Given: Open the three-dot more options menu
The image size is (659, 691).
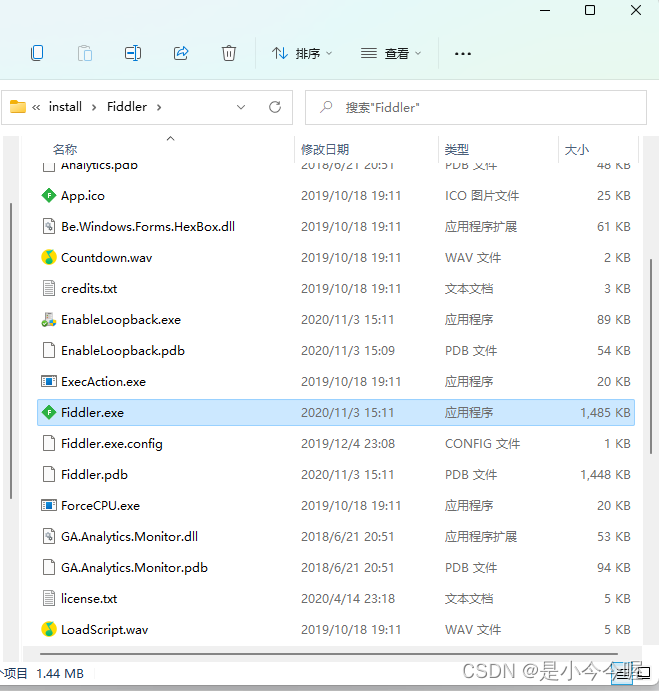Looking at the screenshot, I should tap(463, 54).
